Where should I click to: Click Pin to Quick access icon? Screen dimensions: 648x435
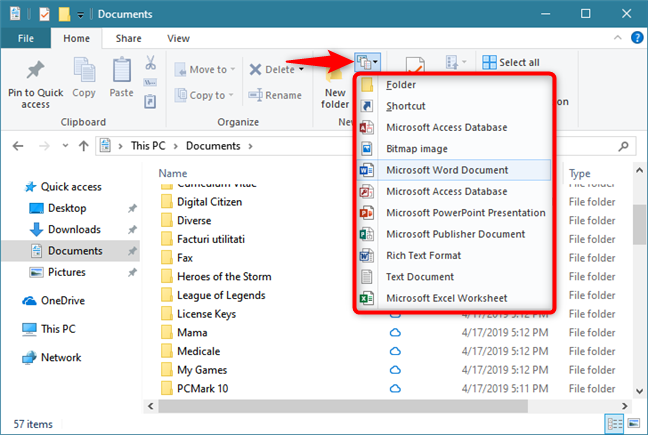point(35,70)
